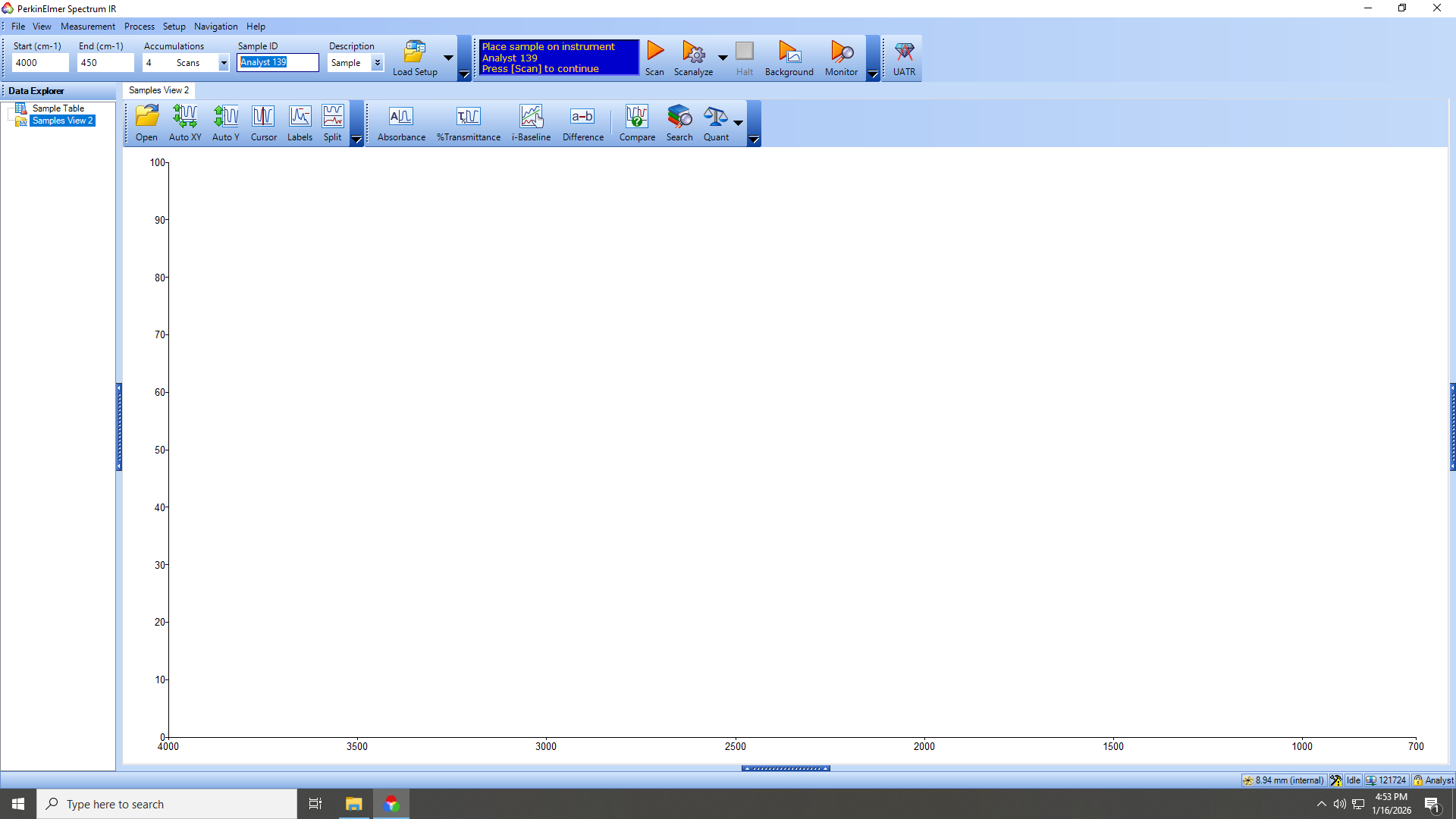Expand the Description dropdown list
1456x819 pixels.
377,63
